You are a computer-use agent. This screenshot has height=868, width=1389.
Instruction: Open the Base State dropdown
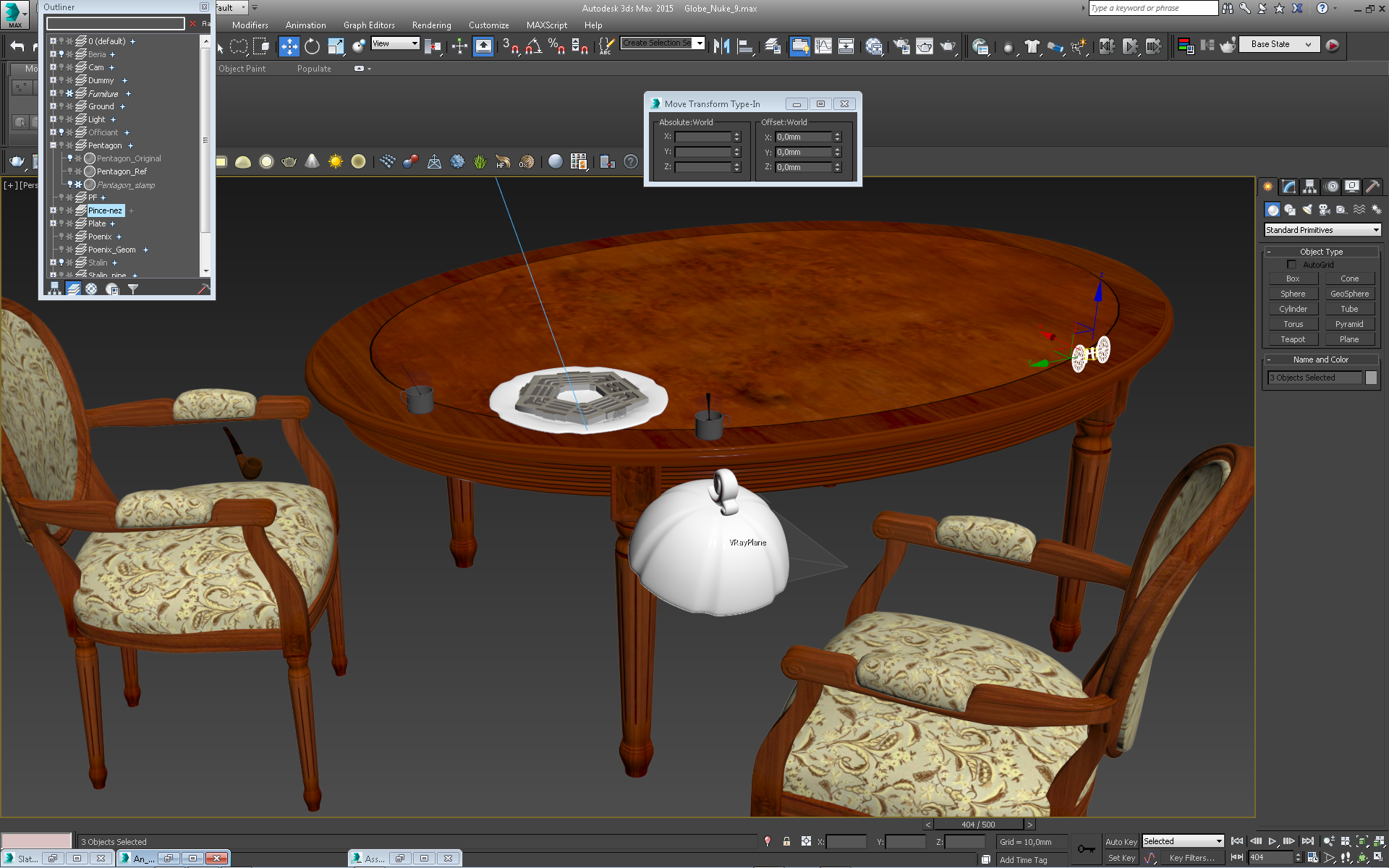tap(1279, 44)
